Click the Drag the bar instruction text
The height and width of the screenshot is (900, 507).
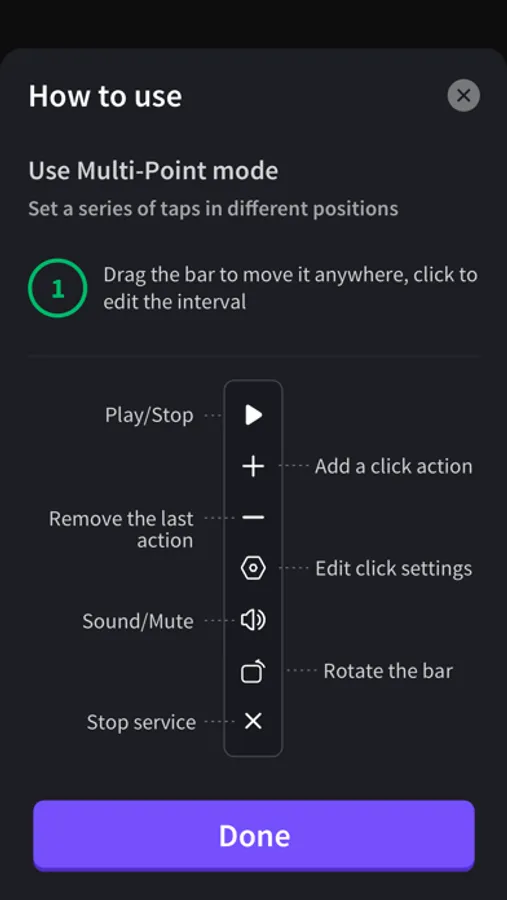[x=290, y=288]
